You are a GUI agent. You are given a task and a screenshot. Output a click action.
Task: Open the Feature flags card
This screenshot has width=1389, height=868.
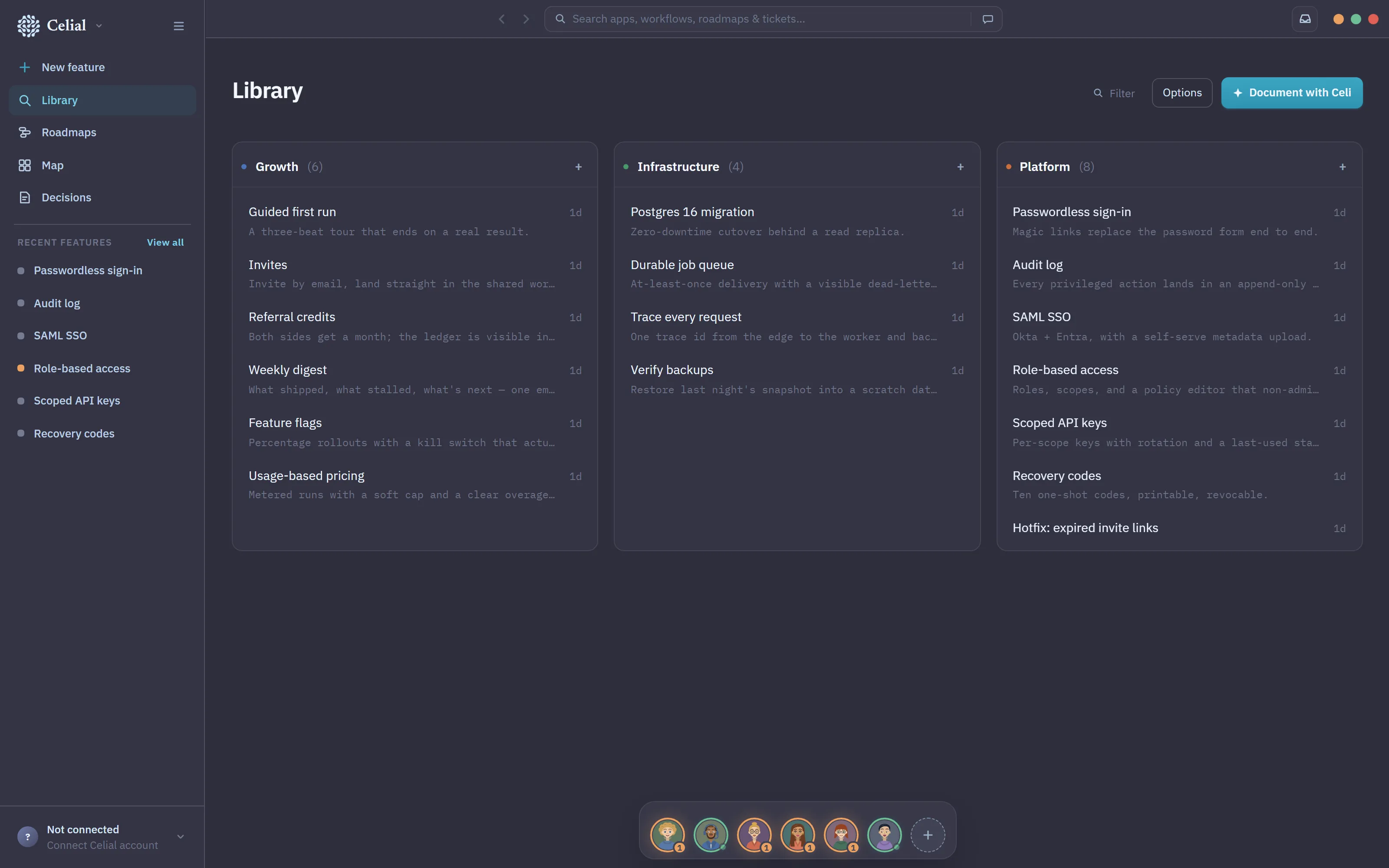coord(415,432)
